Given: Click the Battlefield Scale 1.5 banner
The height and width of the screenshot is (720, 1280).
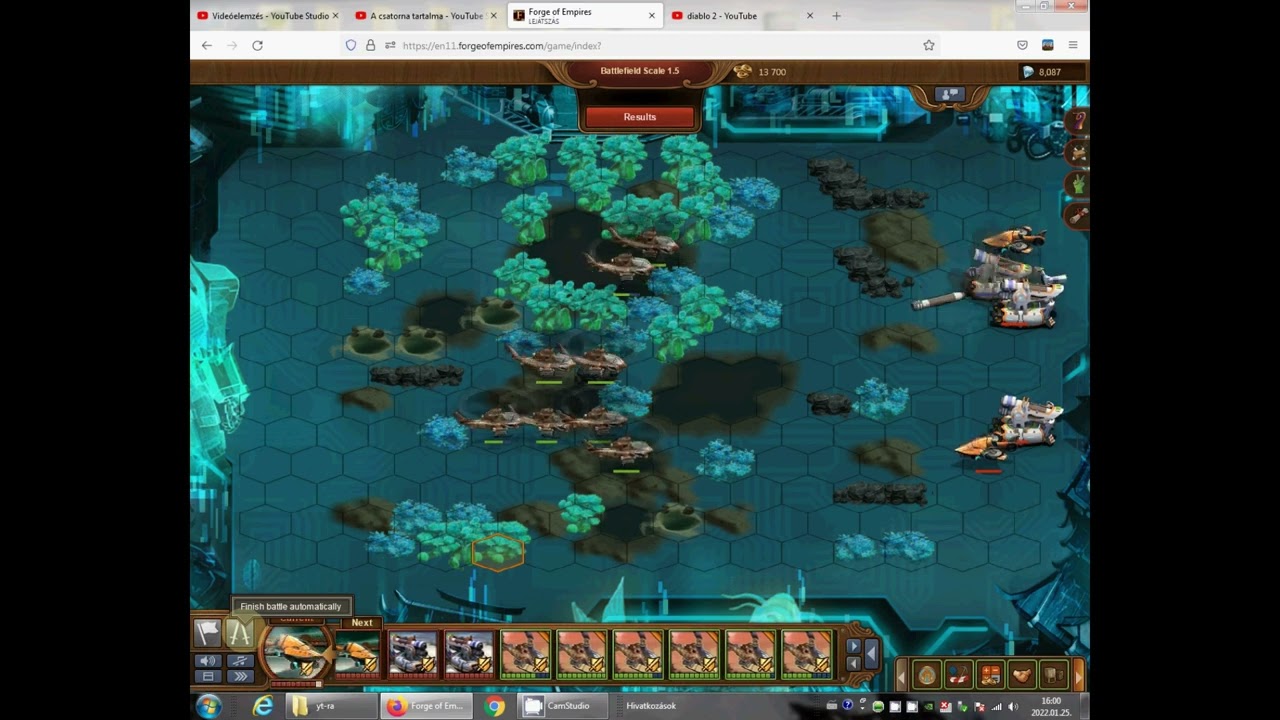Looking at the screenshot, I should coord(640,71).
